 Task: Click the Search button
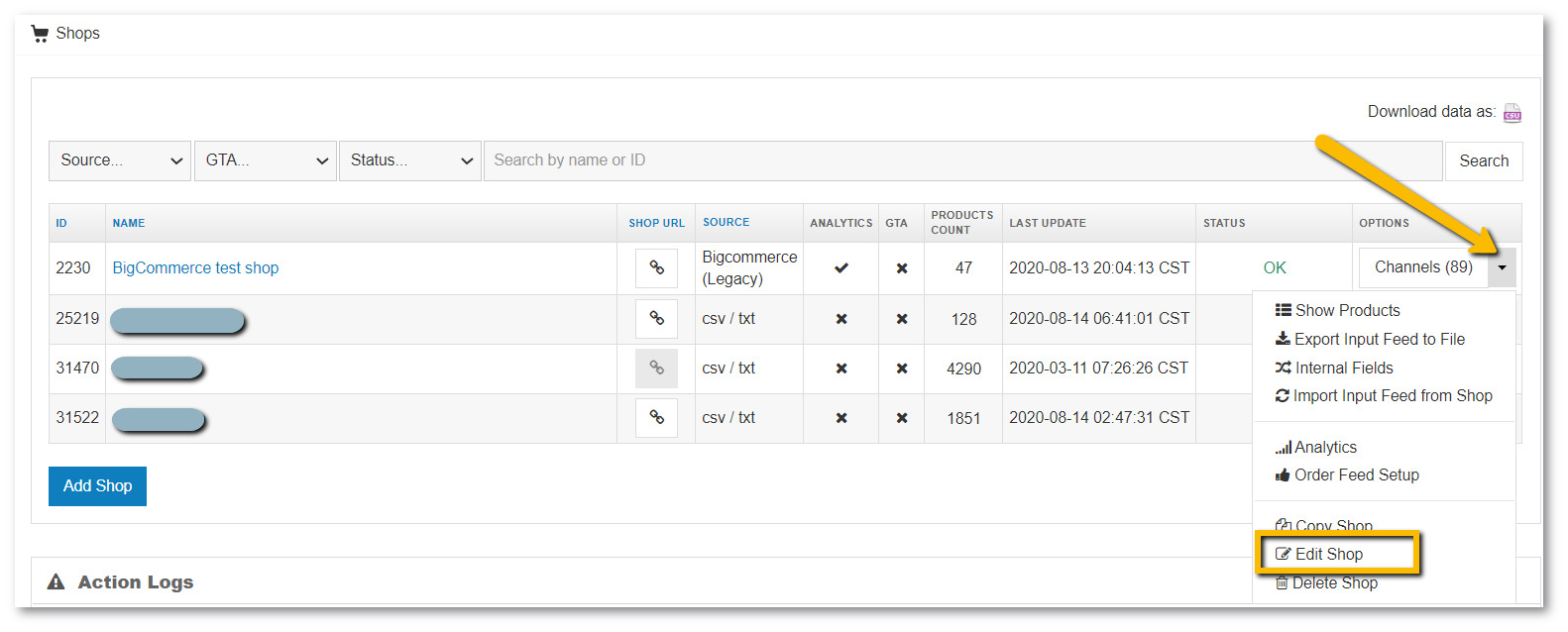pyautogui.click(x=1483, y=160)
